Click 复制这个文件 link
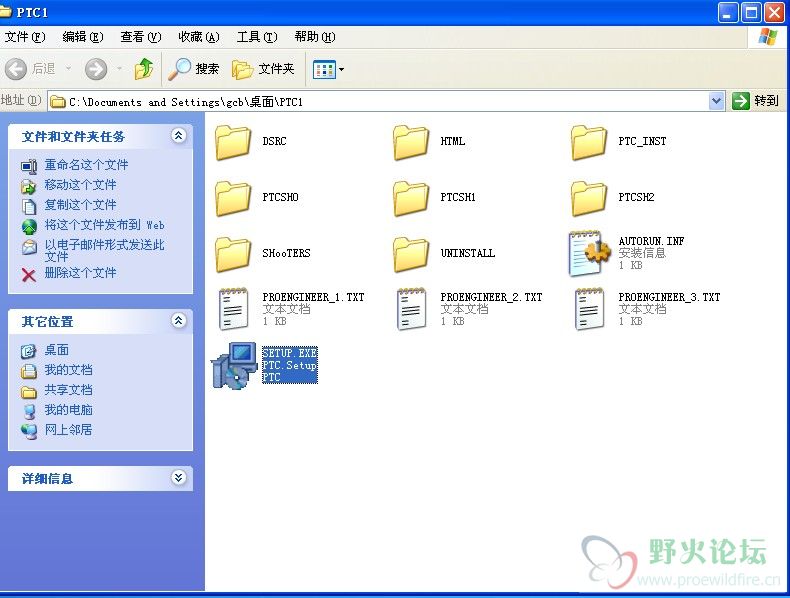790x598 pixels. pos(80,205)
